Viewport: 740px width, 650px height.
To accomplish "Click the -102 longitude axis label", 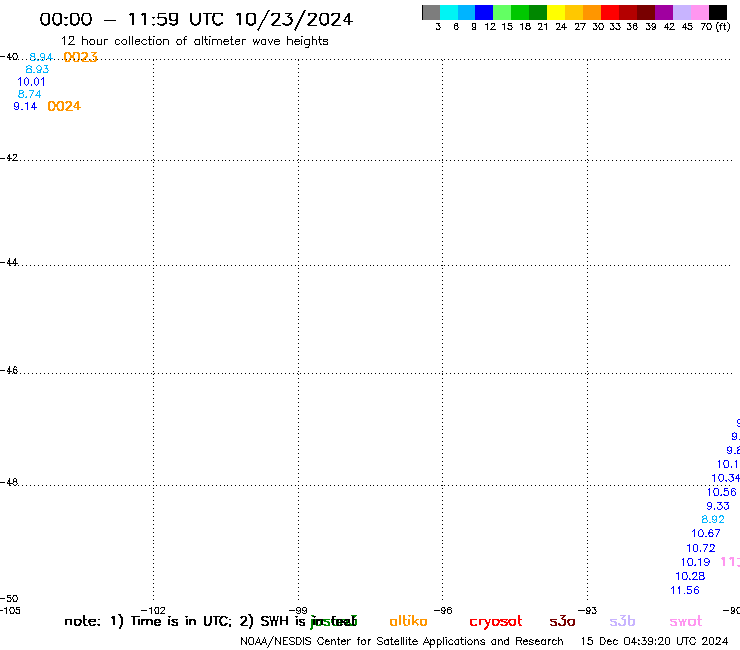I will point(153,610).
